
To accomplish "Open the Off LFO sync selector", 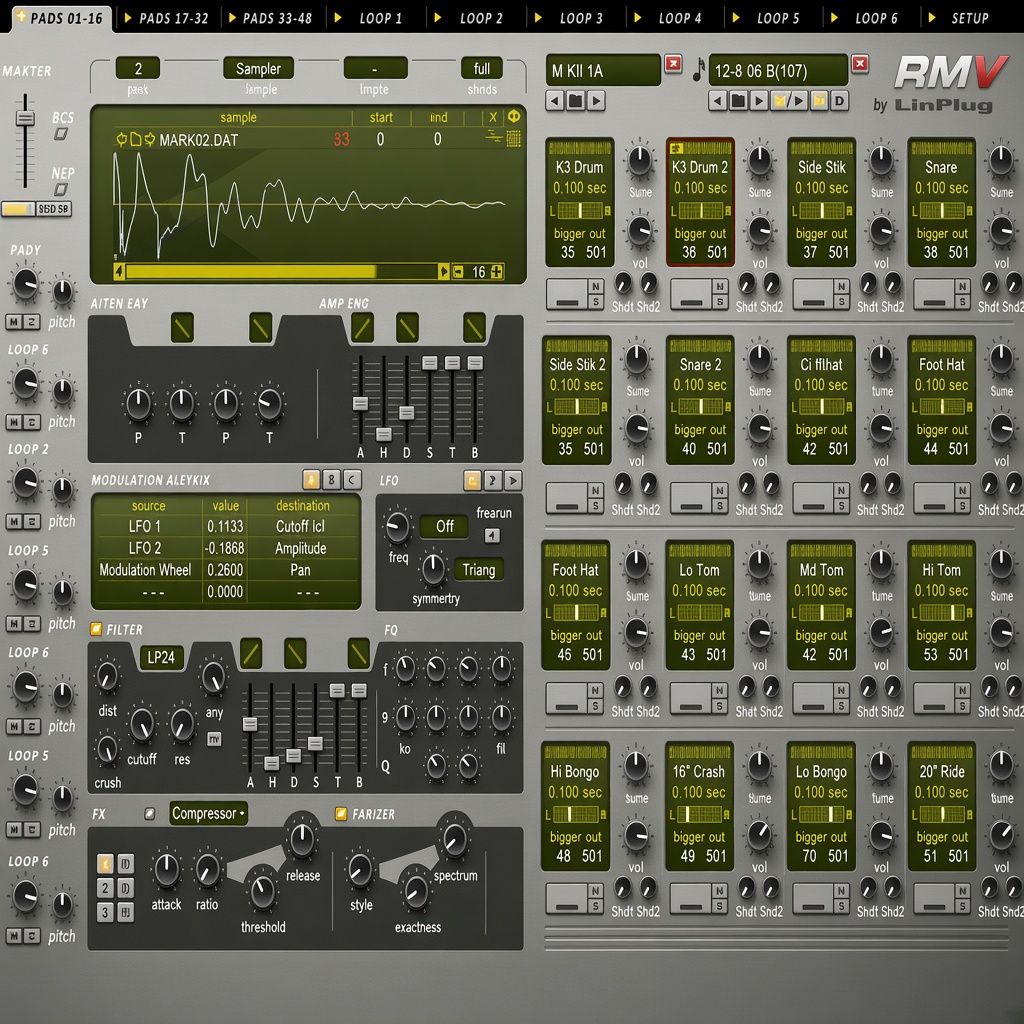I will pyautogui.click(x=444, y=526).
